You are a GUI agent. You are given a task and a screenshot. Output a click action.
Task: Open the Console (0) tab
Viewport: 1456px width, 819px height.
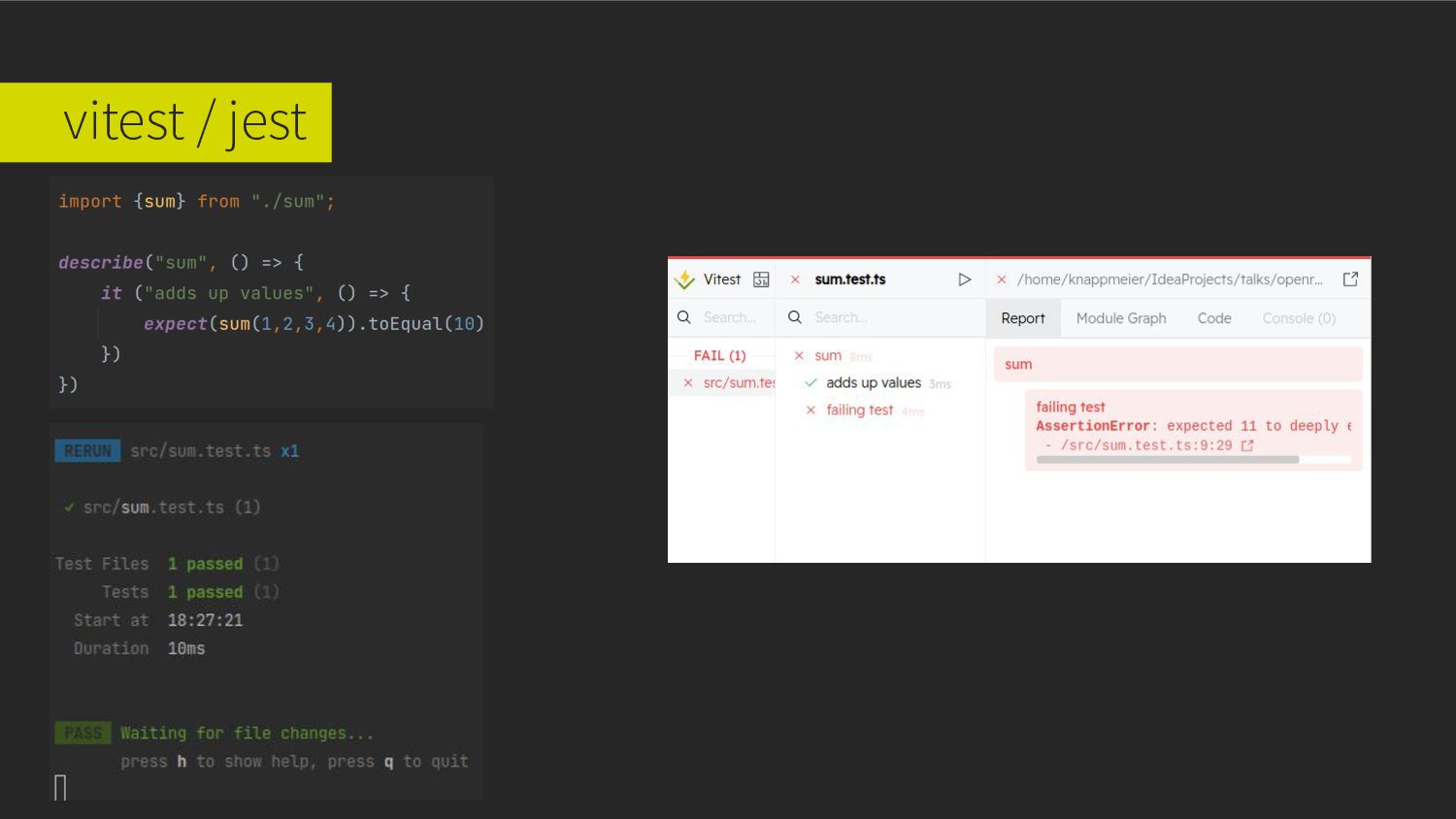[x=1299, y=318]
